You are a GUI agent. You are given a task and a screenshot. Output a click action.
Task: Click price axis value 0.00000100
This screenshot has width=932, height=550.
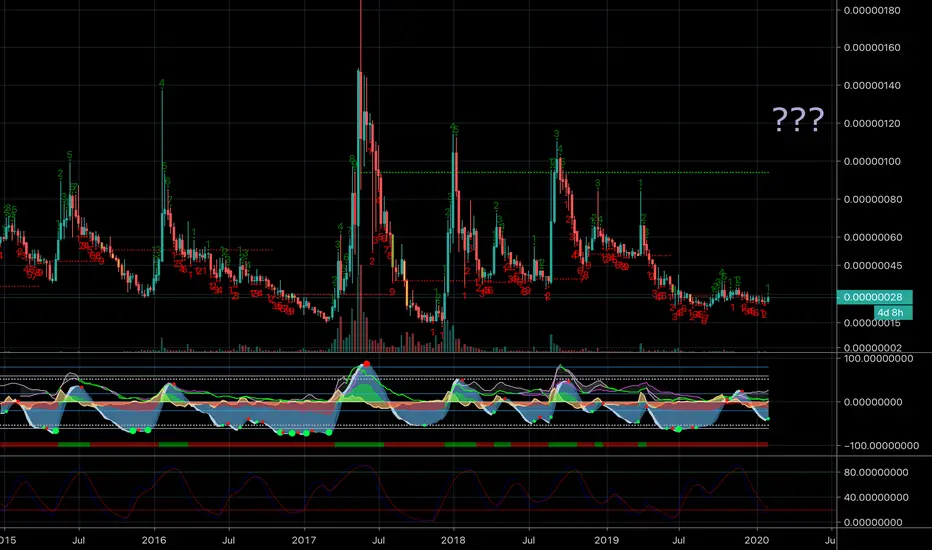(x=872, y=162)
